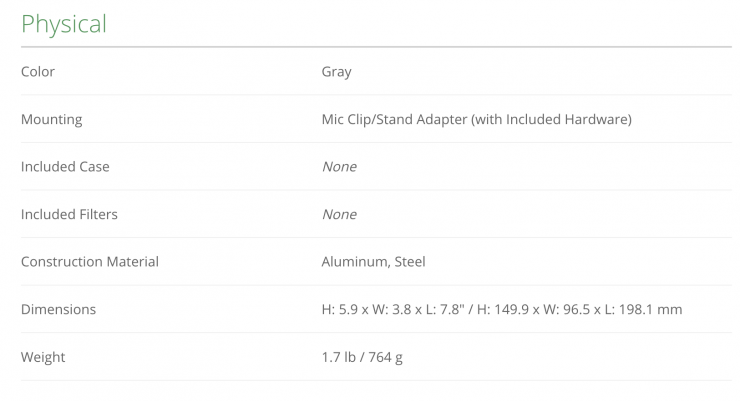Select the Construction Material label
The image size is (740, 401).
point(90,262)
